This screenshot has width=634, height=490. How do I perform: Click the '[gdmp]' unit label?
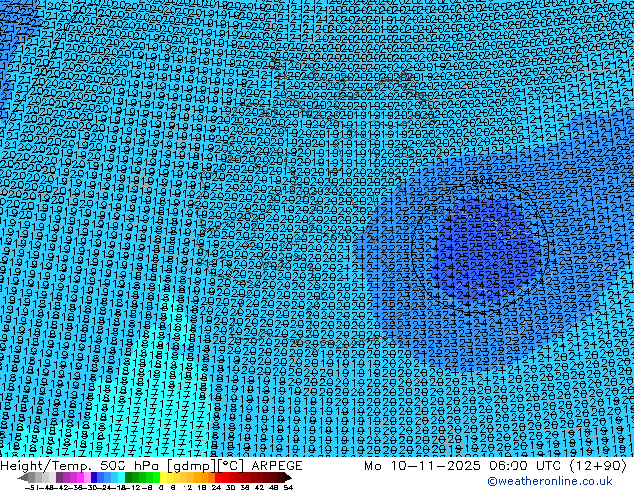(192, 466)
